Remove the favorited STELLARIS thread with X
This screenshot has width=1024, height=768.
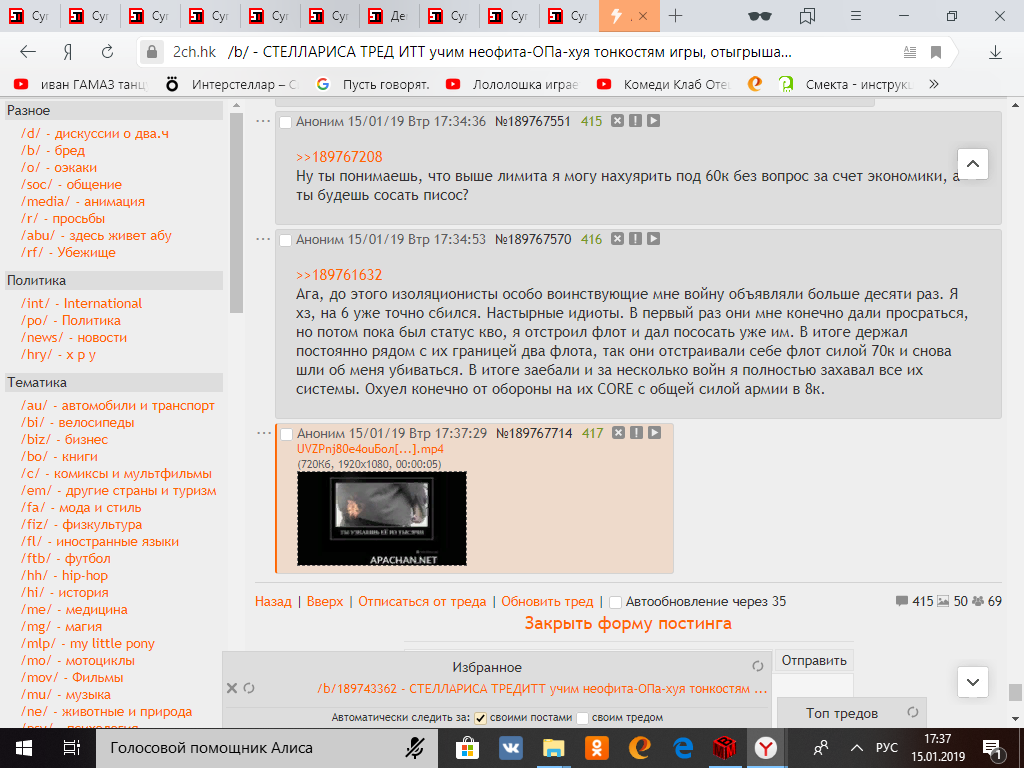pyautogui.click(x=231, y=688)
